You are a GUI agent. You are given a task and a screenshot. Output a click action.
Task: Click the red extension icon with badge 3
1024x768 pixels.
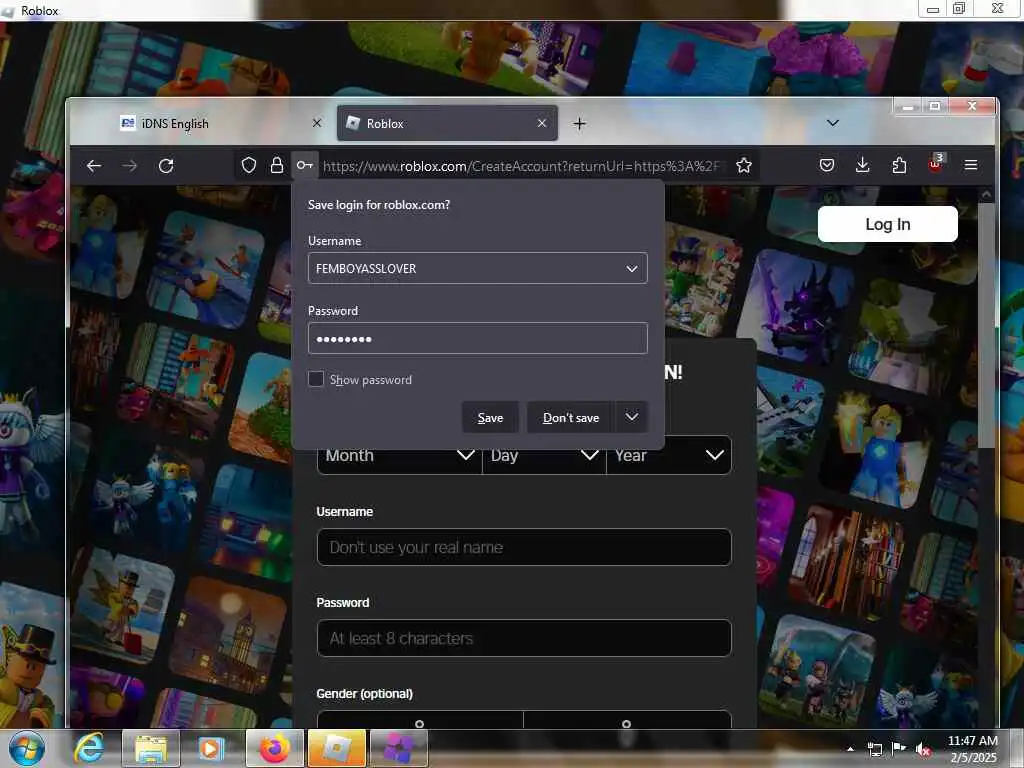pos(936,164)
